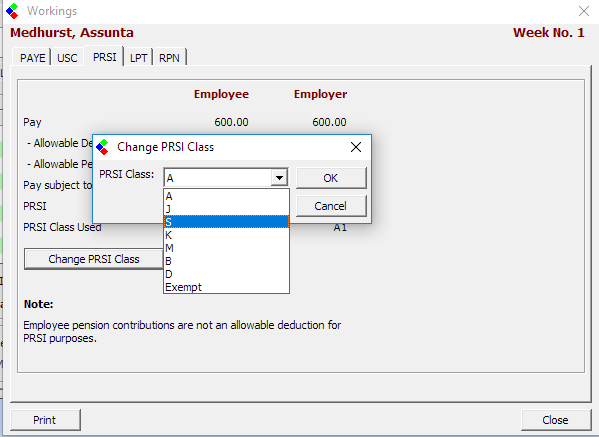This screenshot has height=437, width=599.
Task: Open the USC tab
Action: click(x=67, y=58)
